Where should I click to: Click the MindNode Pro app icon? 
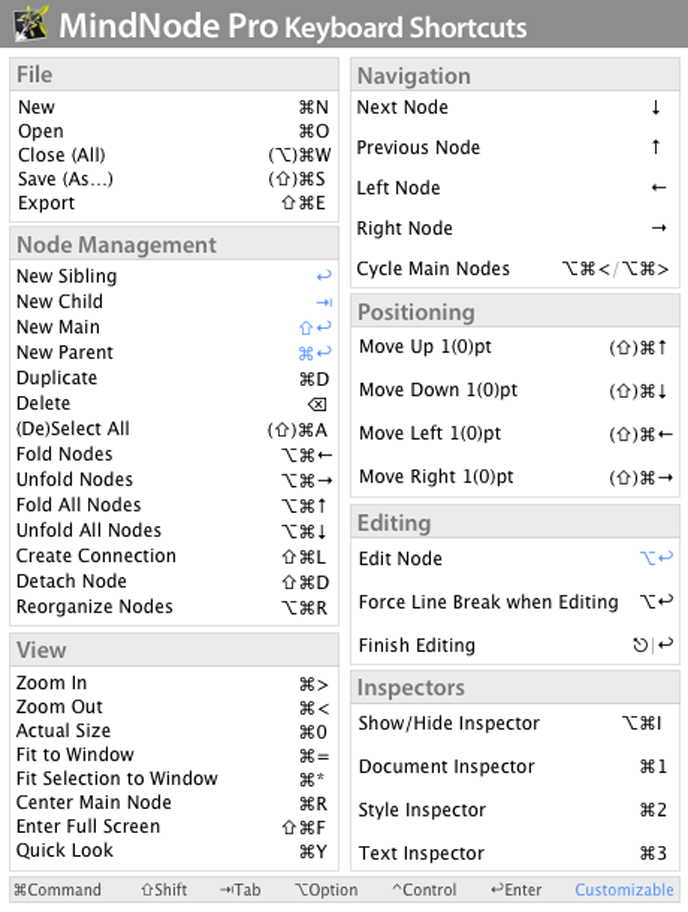pyautogui.click(x=27, y=23)
